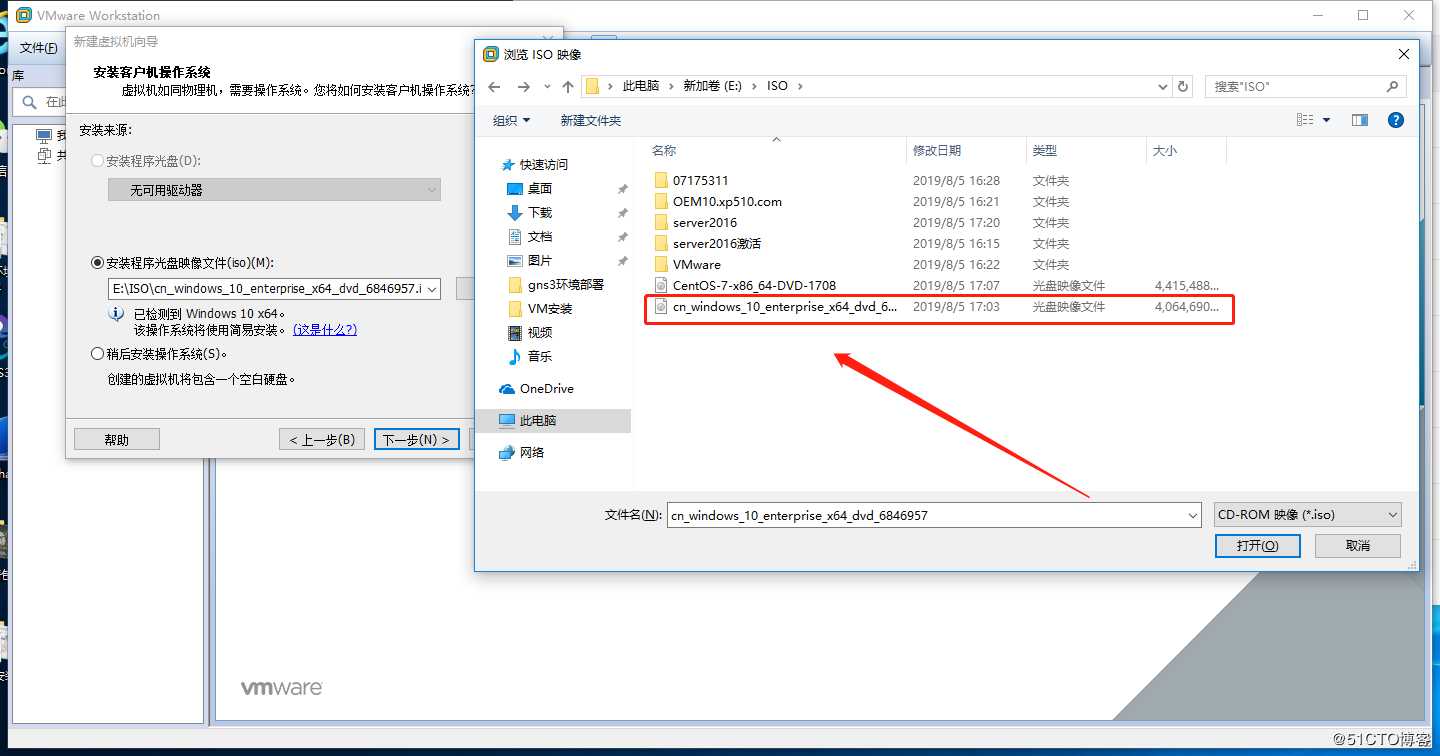Select 快速访问 in navigation pane
This screenshot has height=756, width=1440.
(543, 165)
